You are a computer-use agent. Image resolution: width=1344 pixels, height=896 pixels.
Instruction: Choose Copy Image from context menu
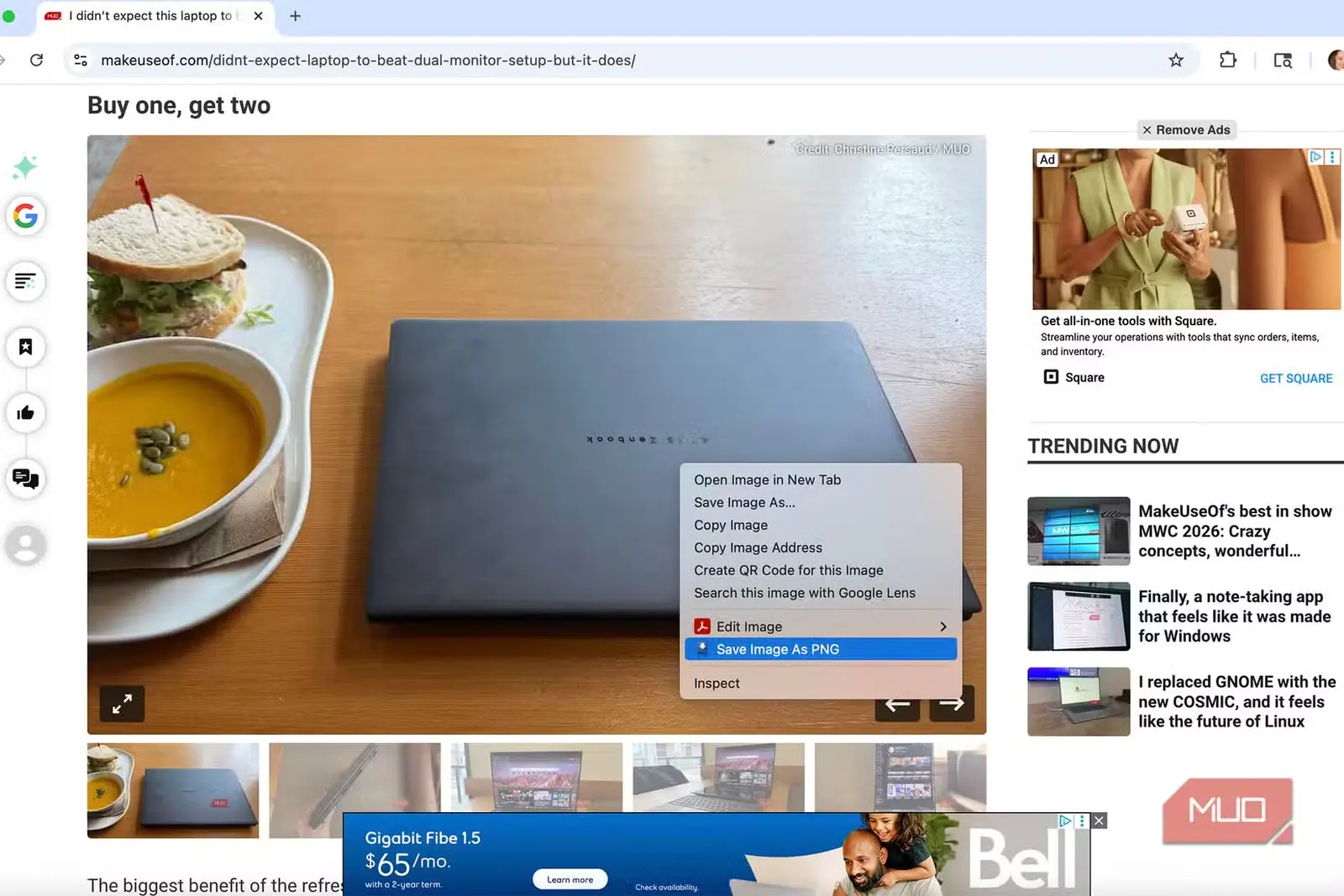(731, 525)
